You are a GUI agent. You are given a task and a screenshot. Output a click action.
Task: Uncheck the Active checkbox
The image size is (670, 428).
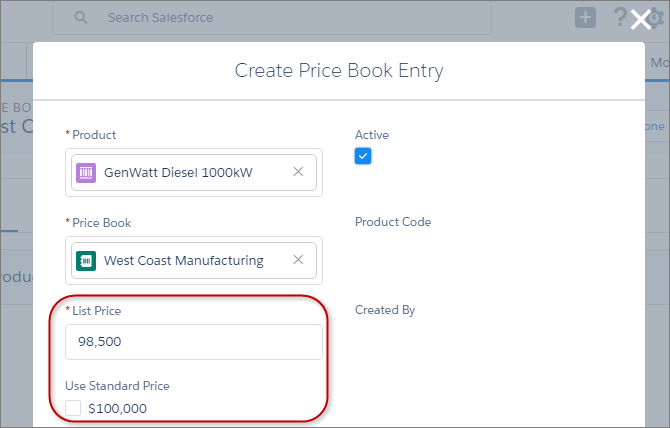tap(363, 156)
